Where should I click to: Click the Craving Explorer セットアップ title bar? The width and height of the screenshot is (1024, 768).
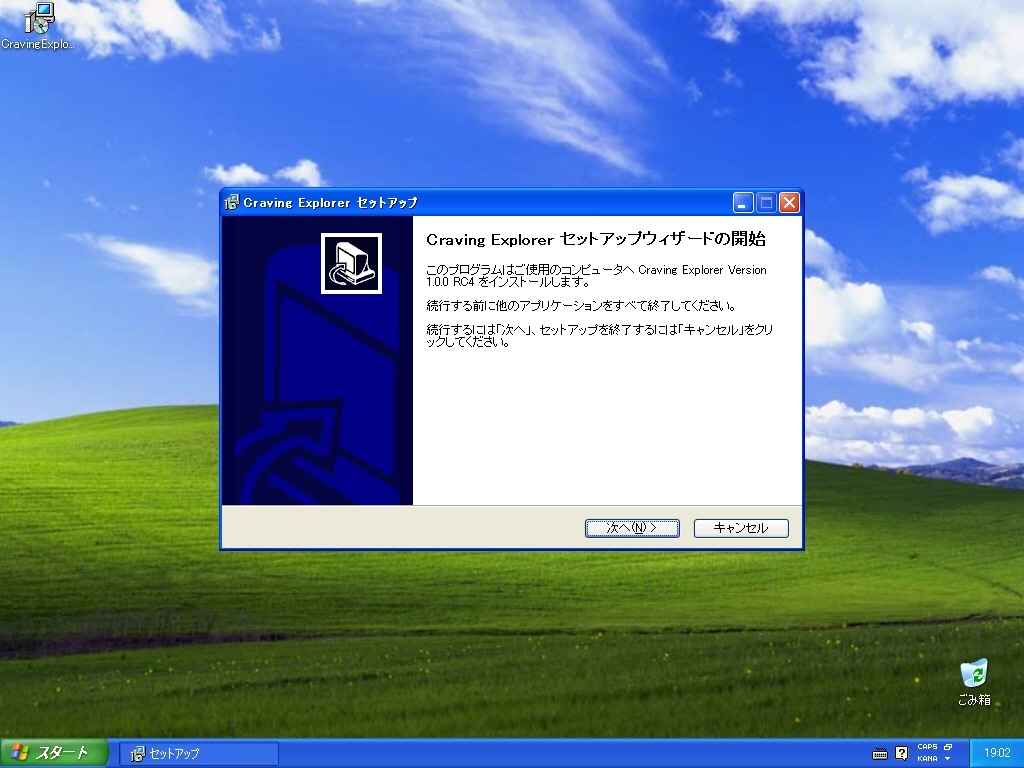click(477, 202)
